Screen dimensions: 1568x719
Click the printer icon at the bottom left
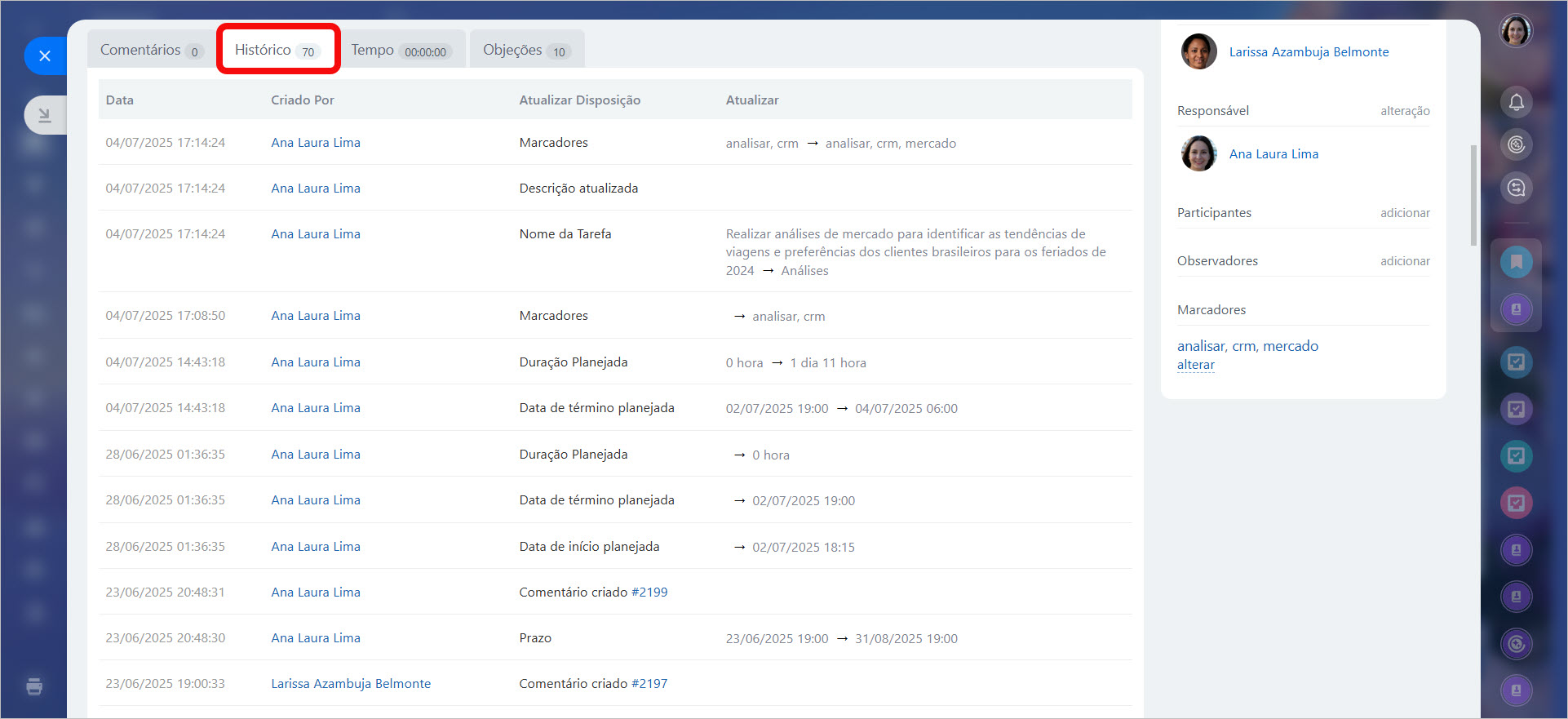pyautogui.click(x=34, y=686)
